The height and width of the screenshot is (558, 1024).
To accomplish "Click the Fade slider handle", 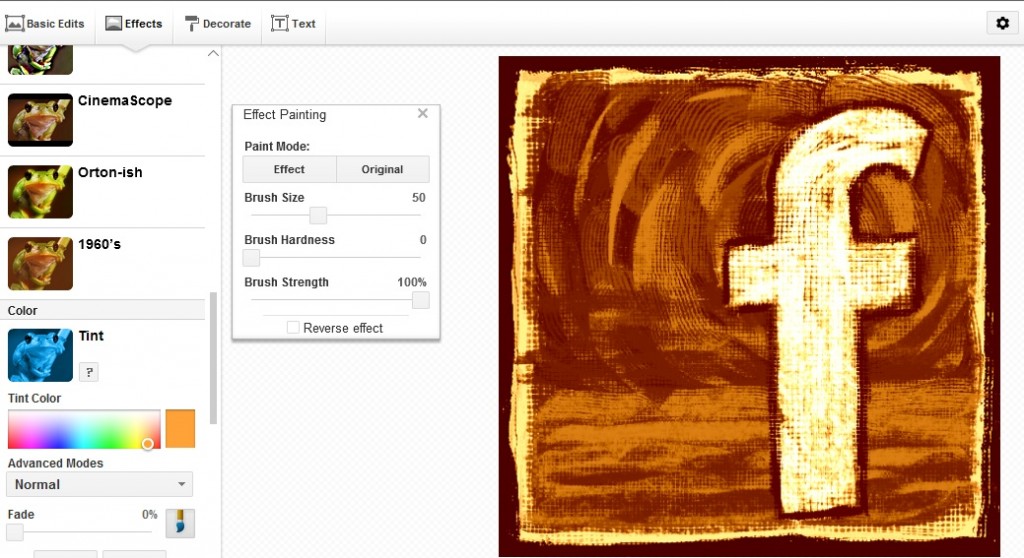I will coord(14,532).
